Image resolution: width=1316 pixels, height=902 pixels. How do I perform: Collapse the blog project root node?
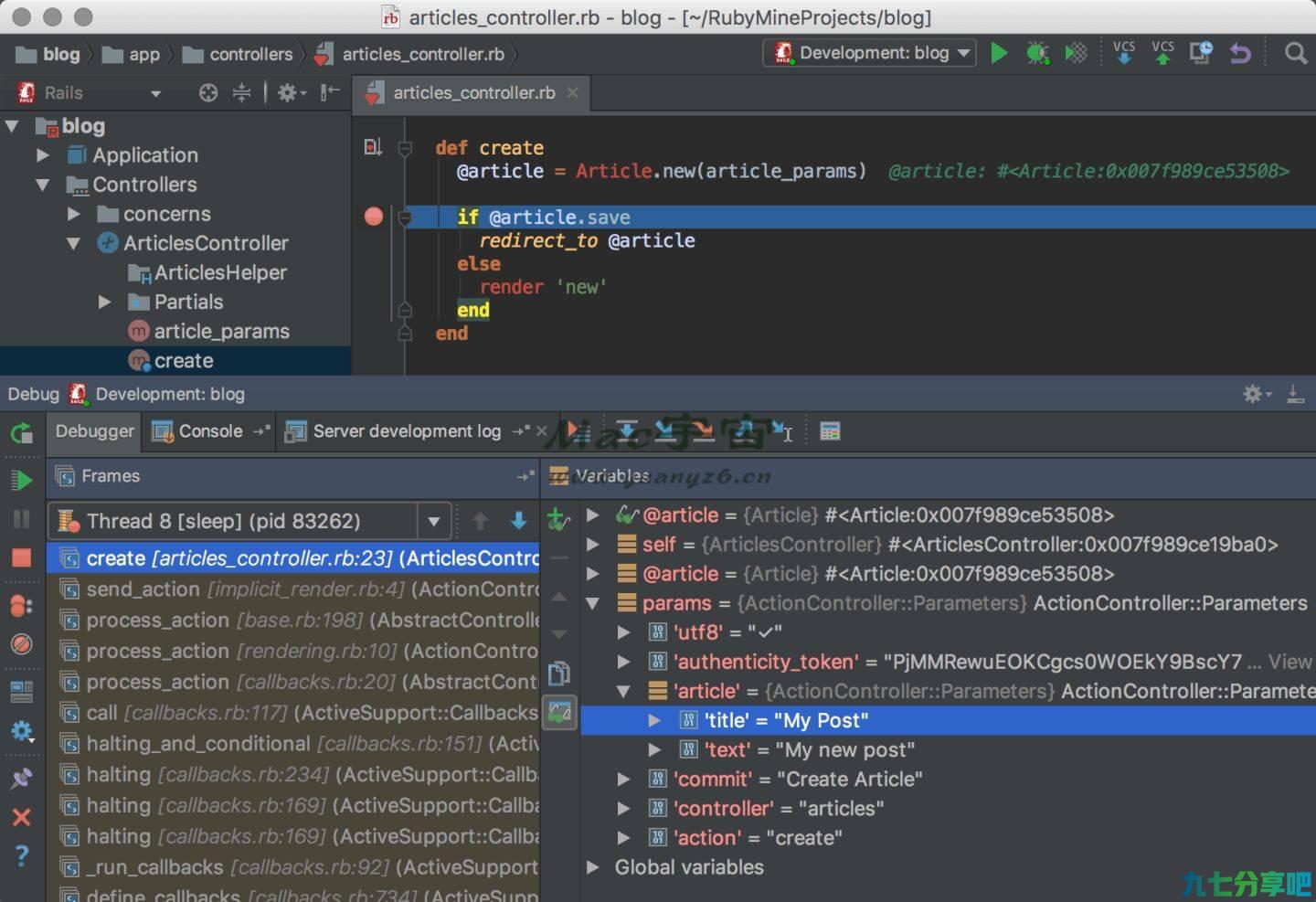tap(13, 126)
